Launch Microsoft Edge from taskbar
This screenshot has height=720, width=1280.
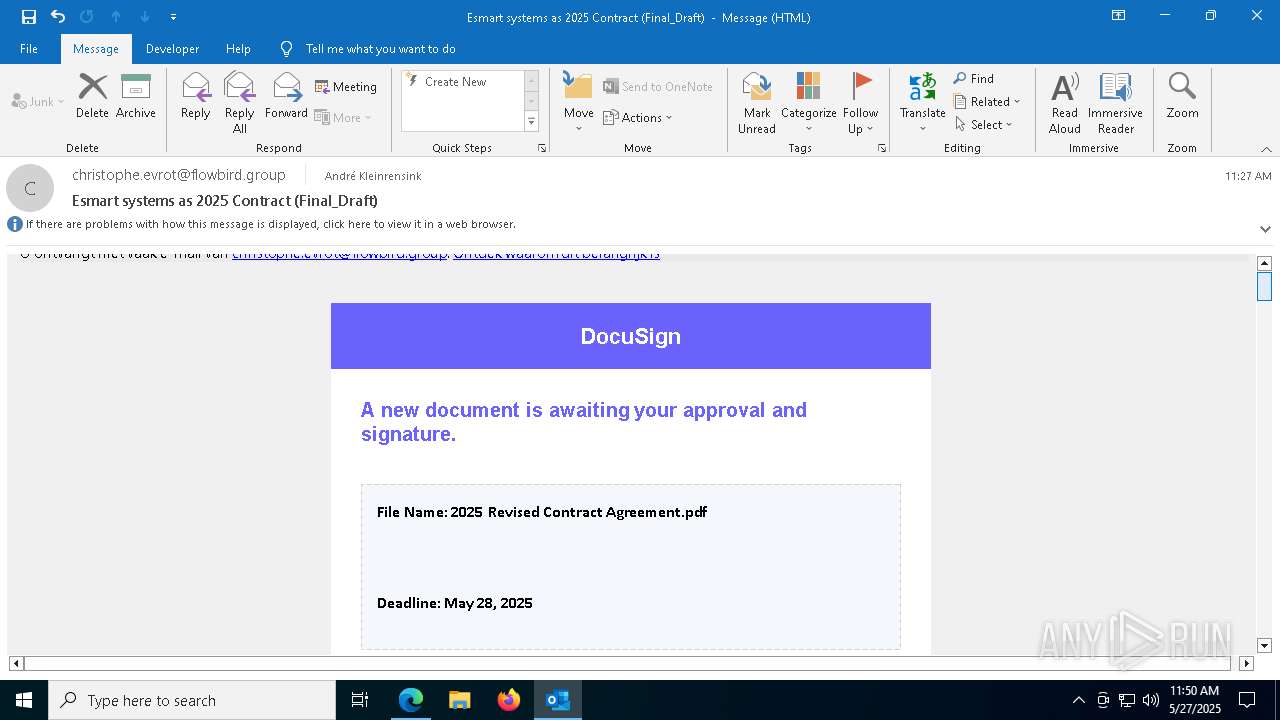pyautogui.click(x=411, y=700)
